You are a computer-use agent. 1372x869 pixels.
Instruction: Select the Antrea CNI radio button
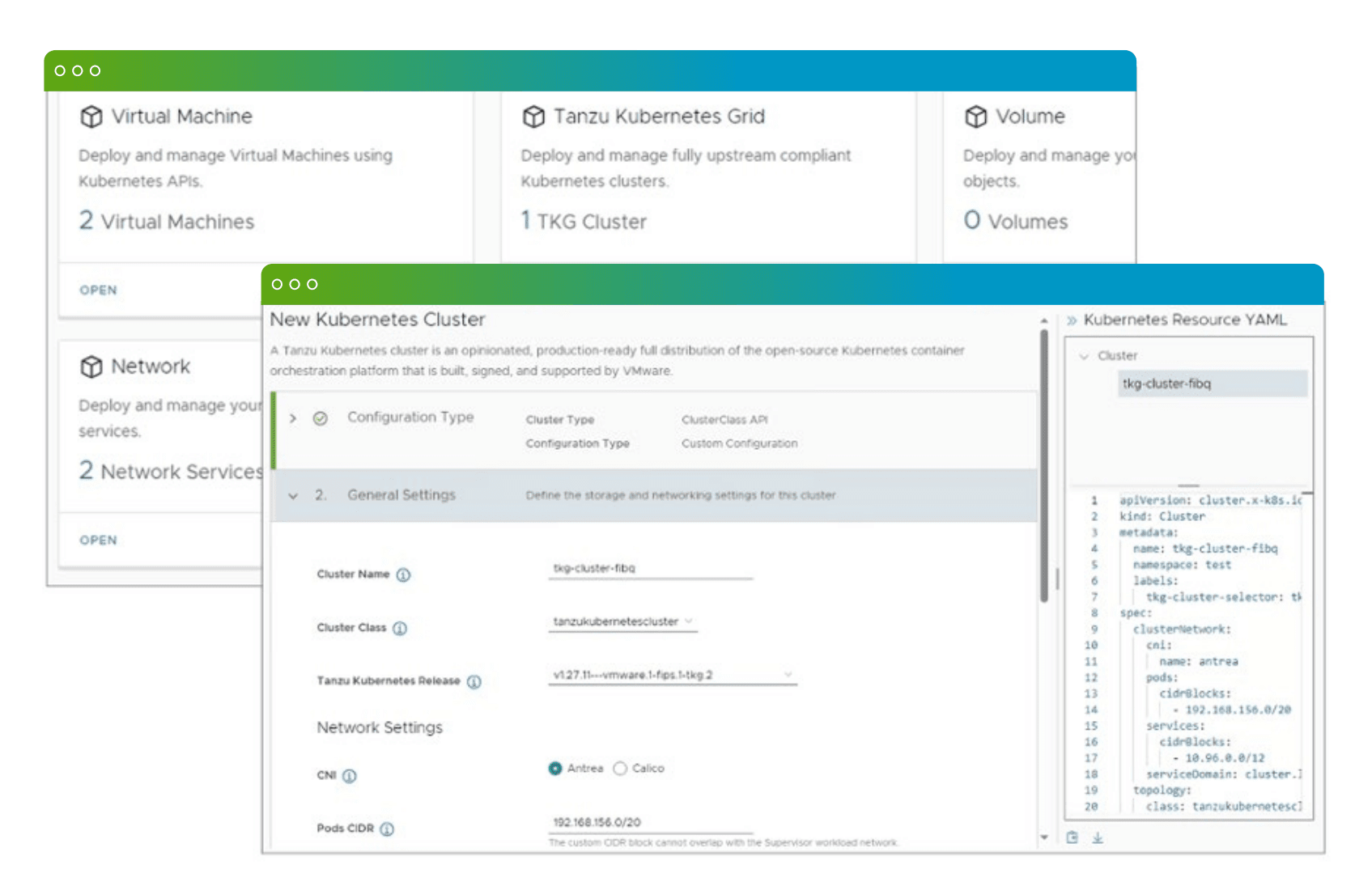coord(555,769)
